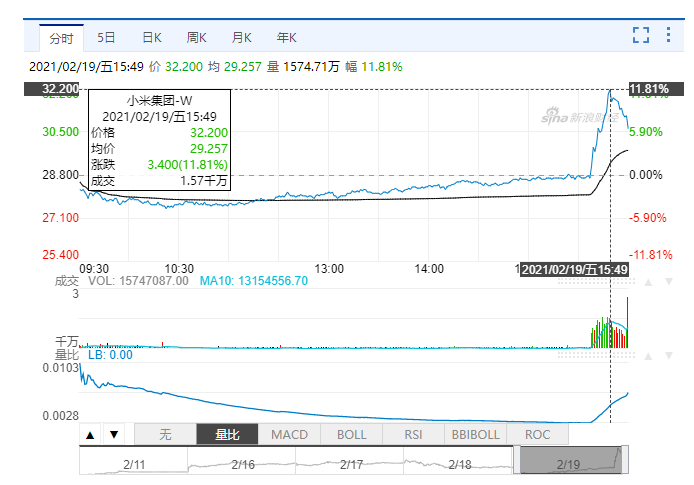The width and height of the screenshot is (694, 485).
Task: Click the 25.400 price axis label
Action: [61, 255]
